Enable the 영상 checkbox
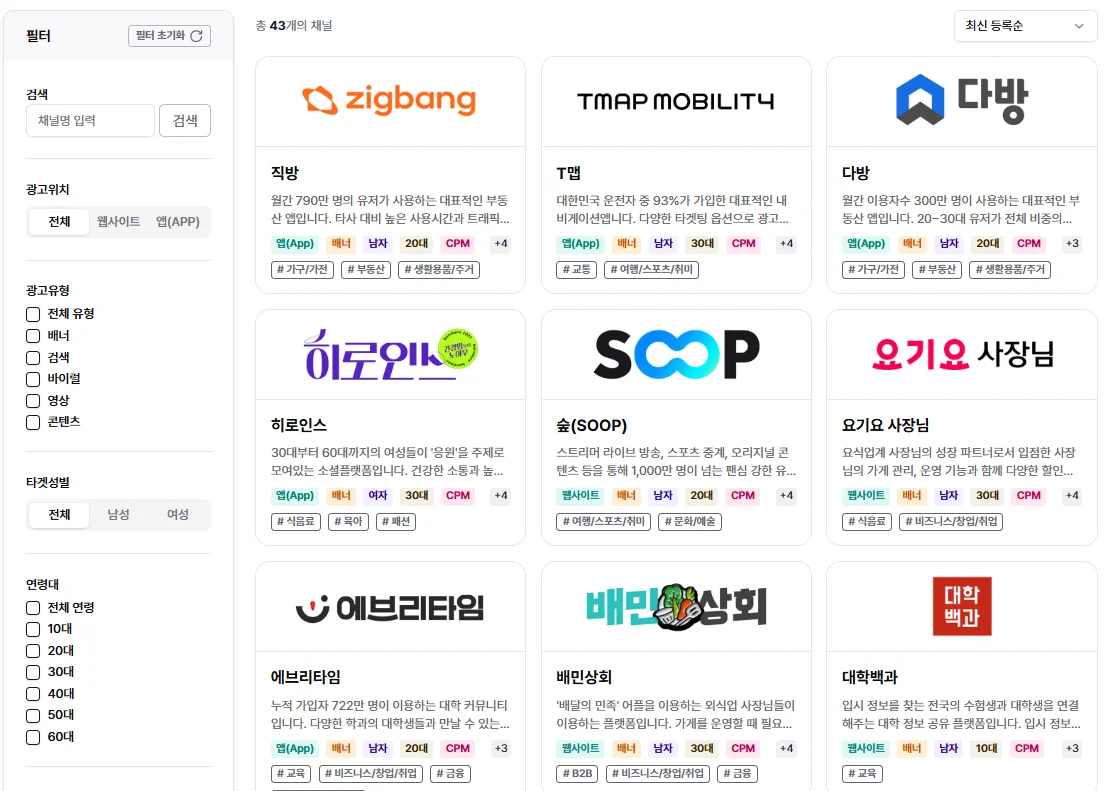Image resolution: width=1104 pixels, height=791 pixels. point(33,401)
